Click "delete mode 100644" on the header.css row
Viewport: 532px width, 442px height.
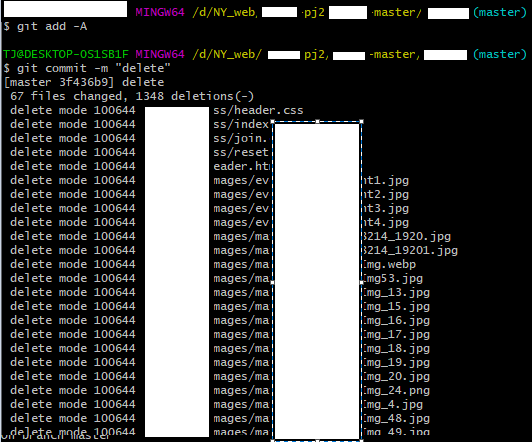[x=73, y=110]
